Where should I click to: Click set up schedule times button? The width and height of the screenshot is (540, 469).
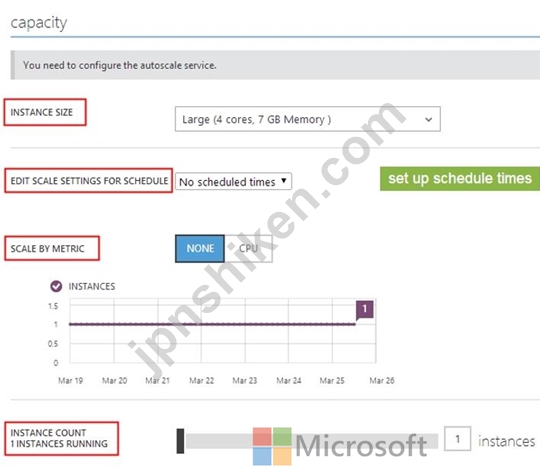point(460,178)
